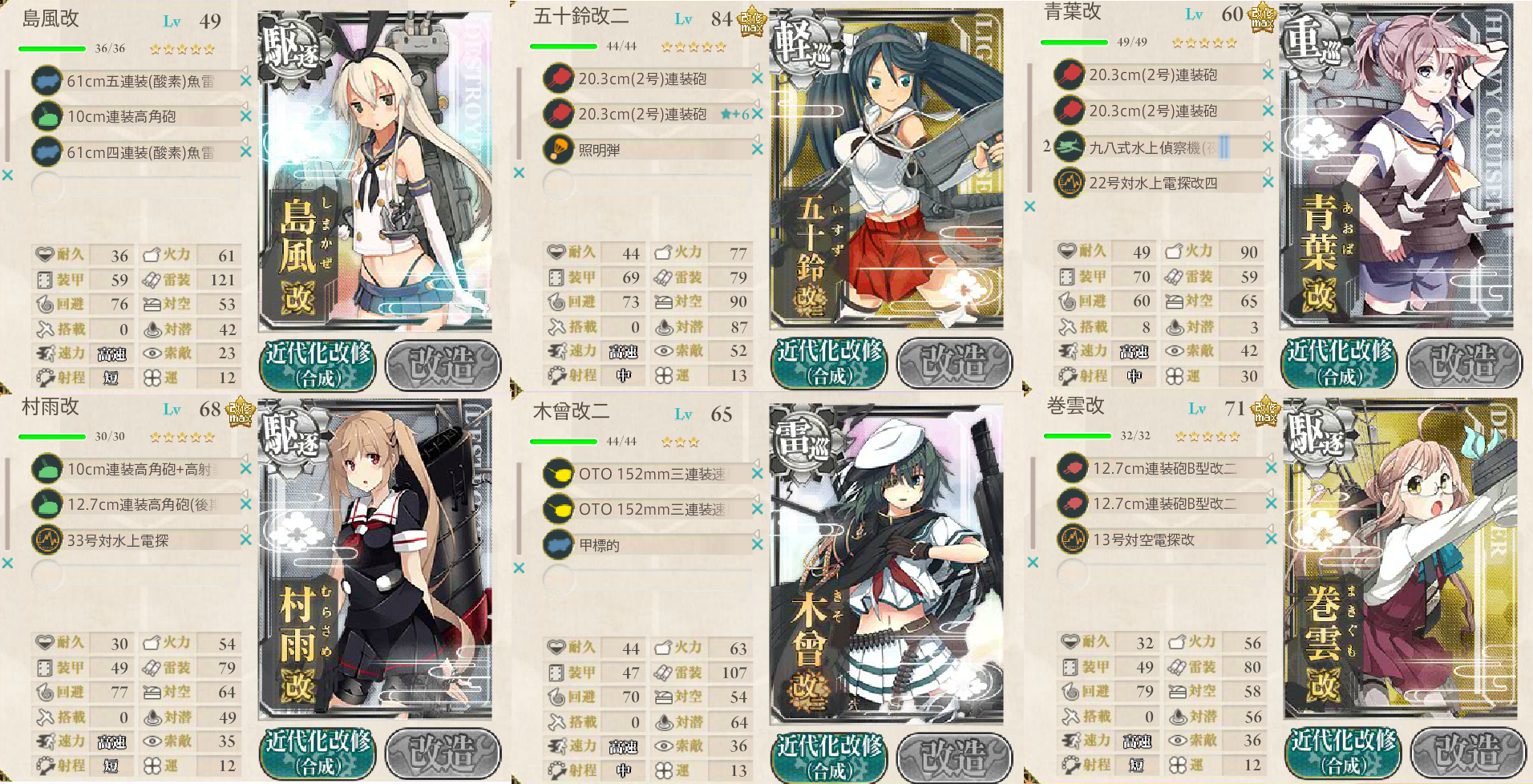Image resolution: width=1533 pixels, height=784 pixels.
Task: Click the 甲標的 midget submarine icon on 木曾改二
Action: (559, 545)
